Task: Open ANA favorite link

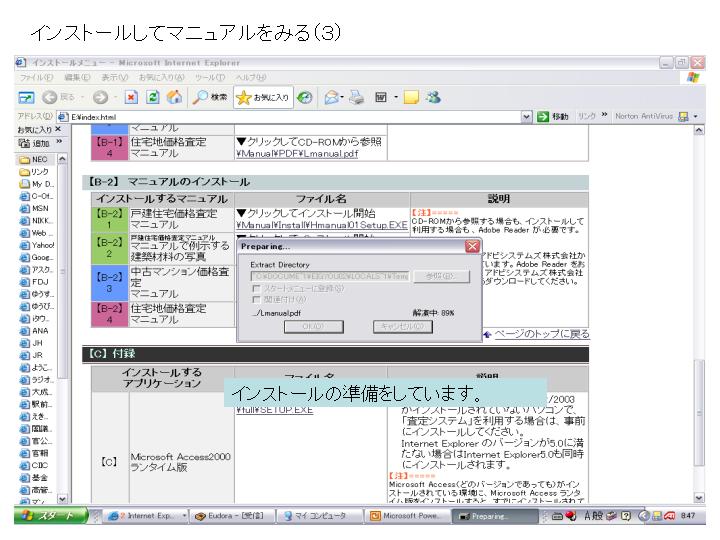Action: tap(34, 331)
